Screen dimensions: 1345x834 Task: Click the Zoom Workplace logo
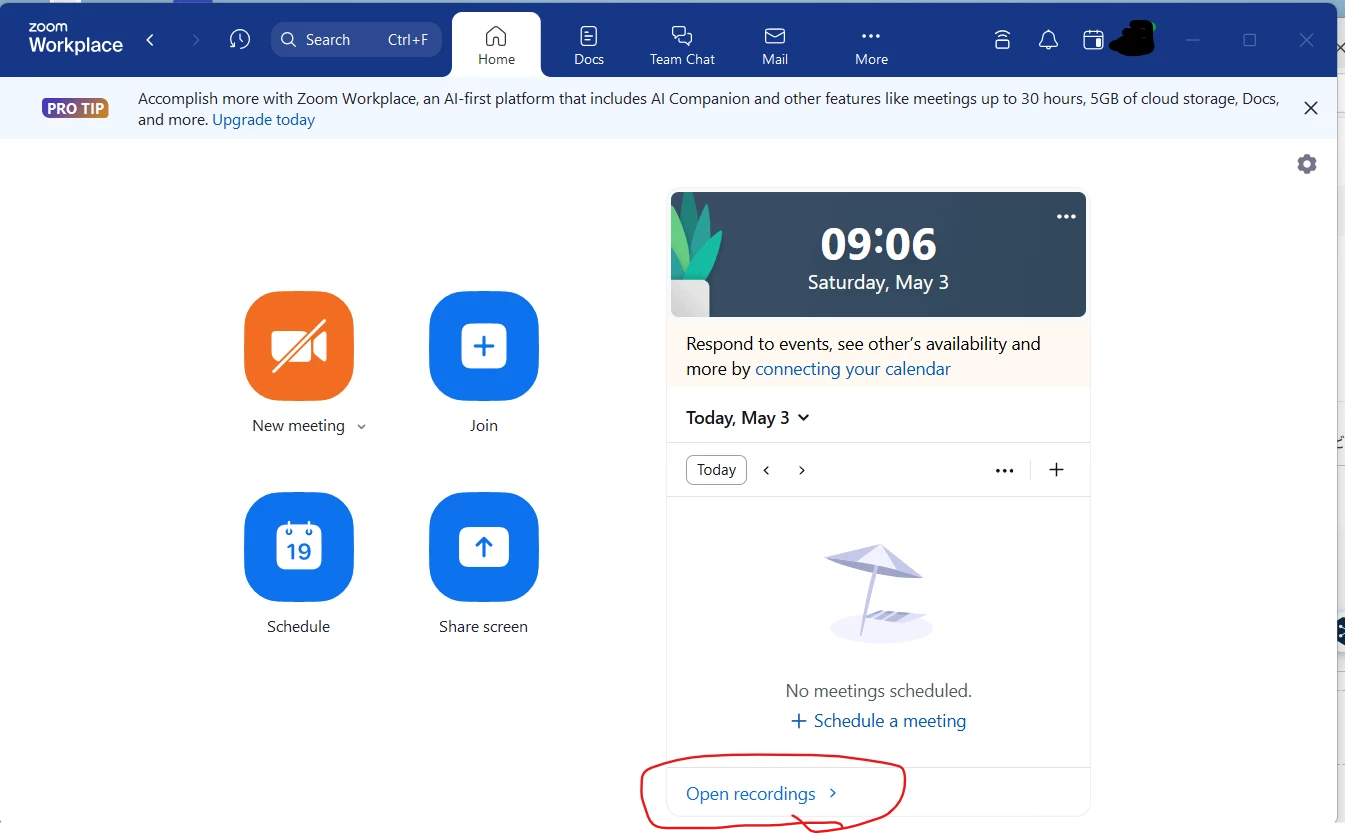(x=75, y=40)
